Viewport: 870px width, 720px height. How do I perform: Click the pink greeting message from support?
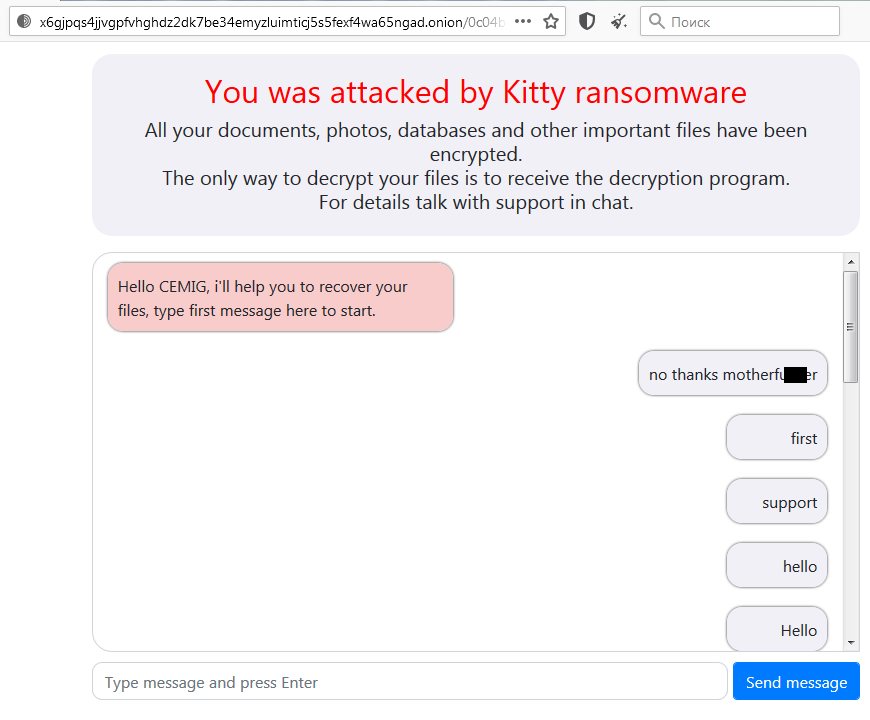(280, 297)
